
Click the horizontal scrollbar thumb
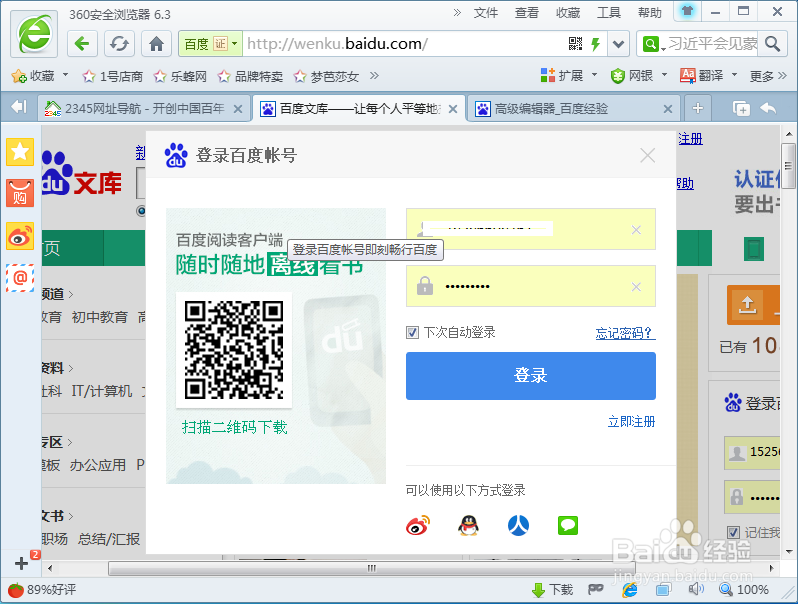(x=372, y=568)
